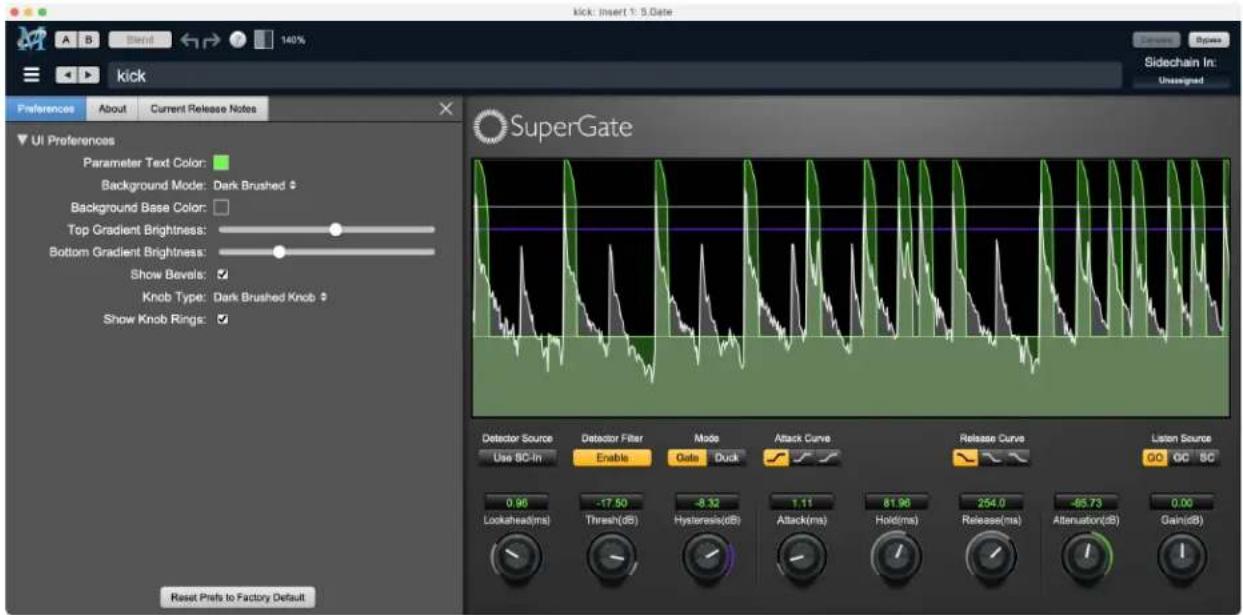Click the Attack value 1.11 field
1243x615 pixels.
coord(802,502)
